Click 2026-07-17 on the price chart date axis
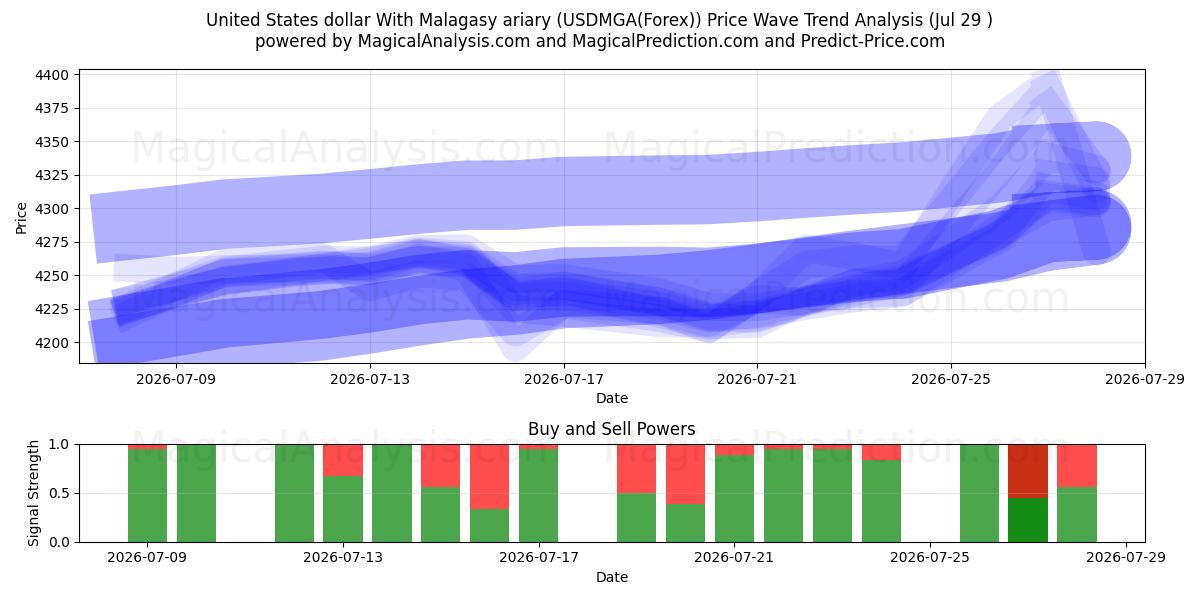 coord(564,379)
